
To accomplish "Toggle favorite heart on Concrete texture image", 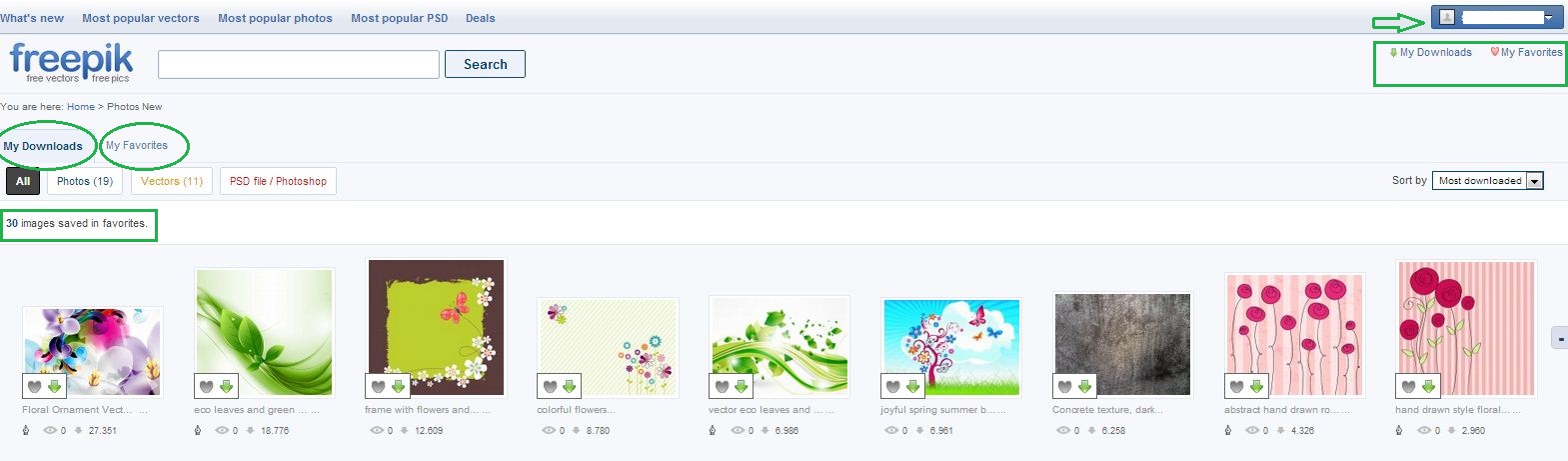I will coord(1065,386).
